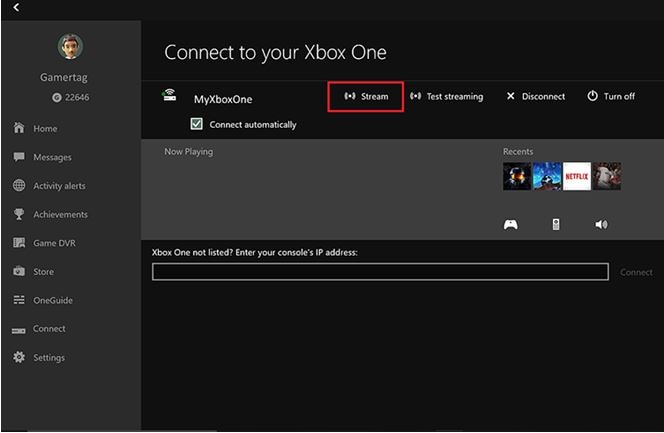Screen dimensions: 664x433
Task: Click the Achievements trophy icon
Action: tap(19, 214)
